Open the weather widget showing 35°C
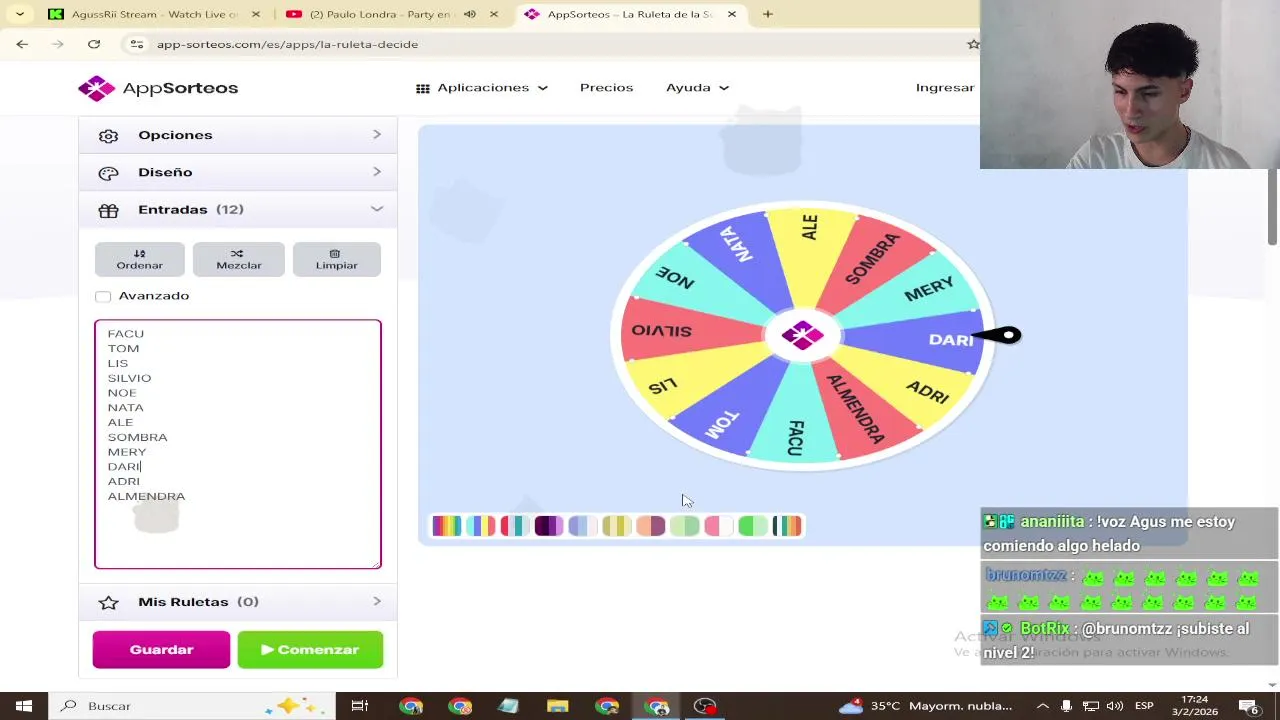The width and height of the screenshot is (1280, 720). click(x=926, y=706)
